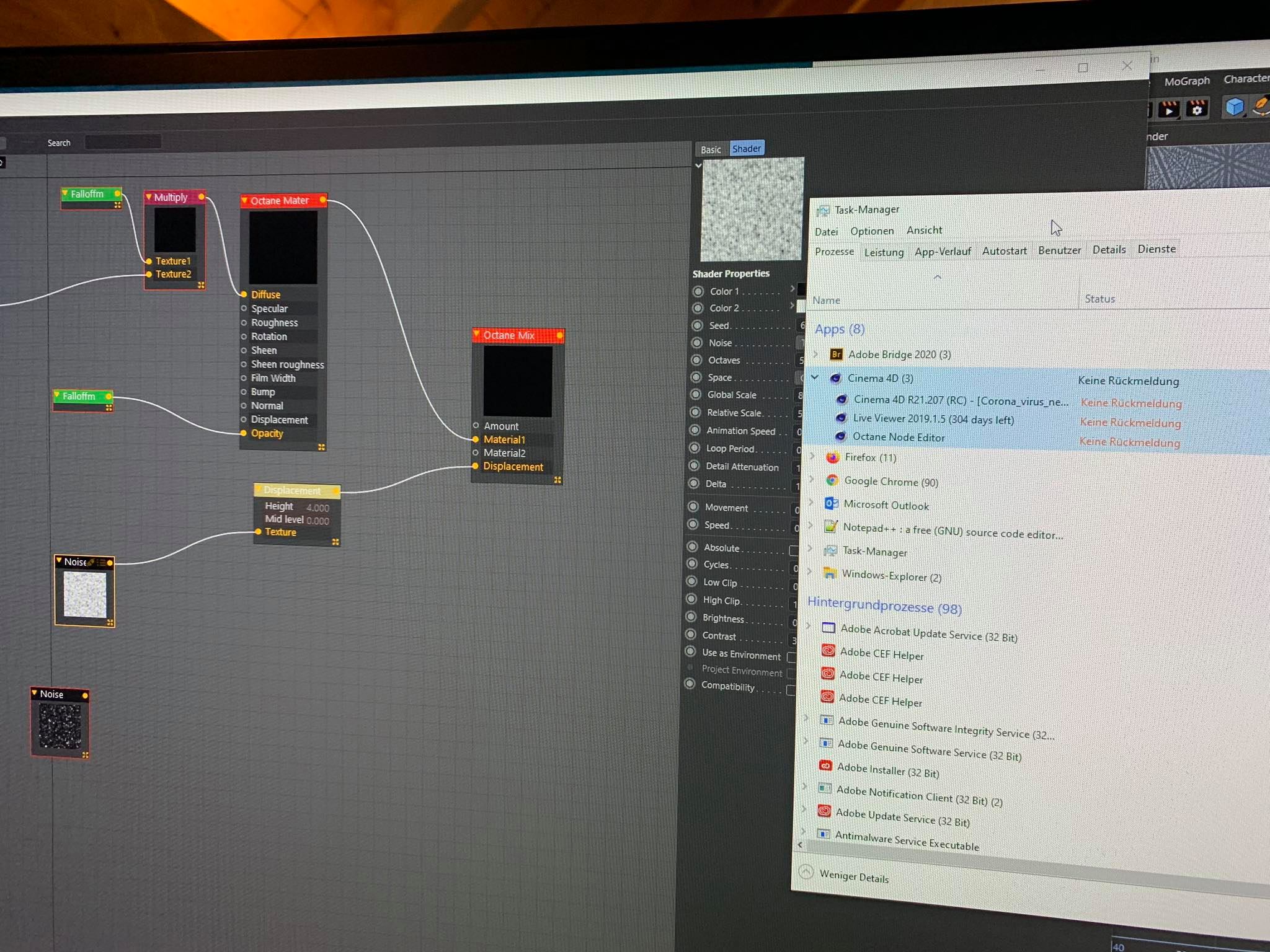1270x952 pixels.
Task: Toggle the Absolute checkbox in Shader Properties
Action: [793, 550]
